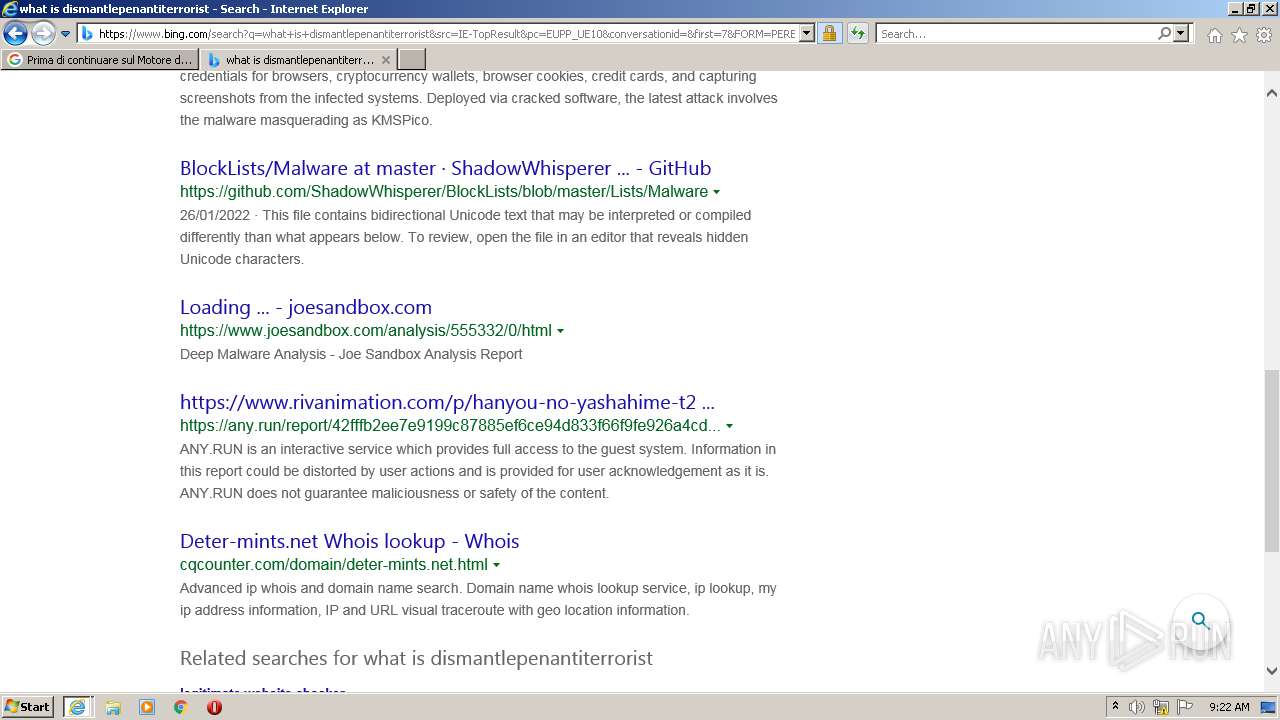1280x720 pixels.
Task: Open the volume speaker tray icon
Action: (x=1136, y=707)
